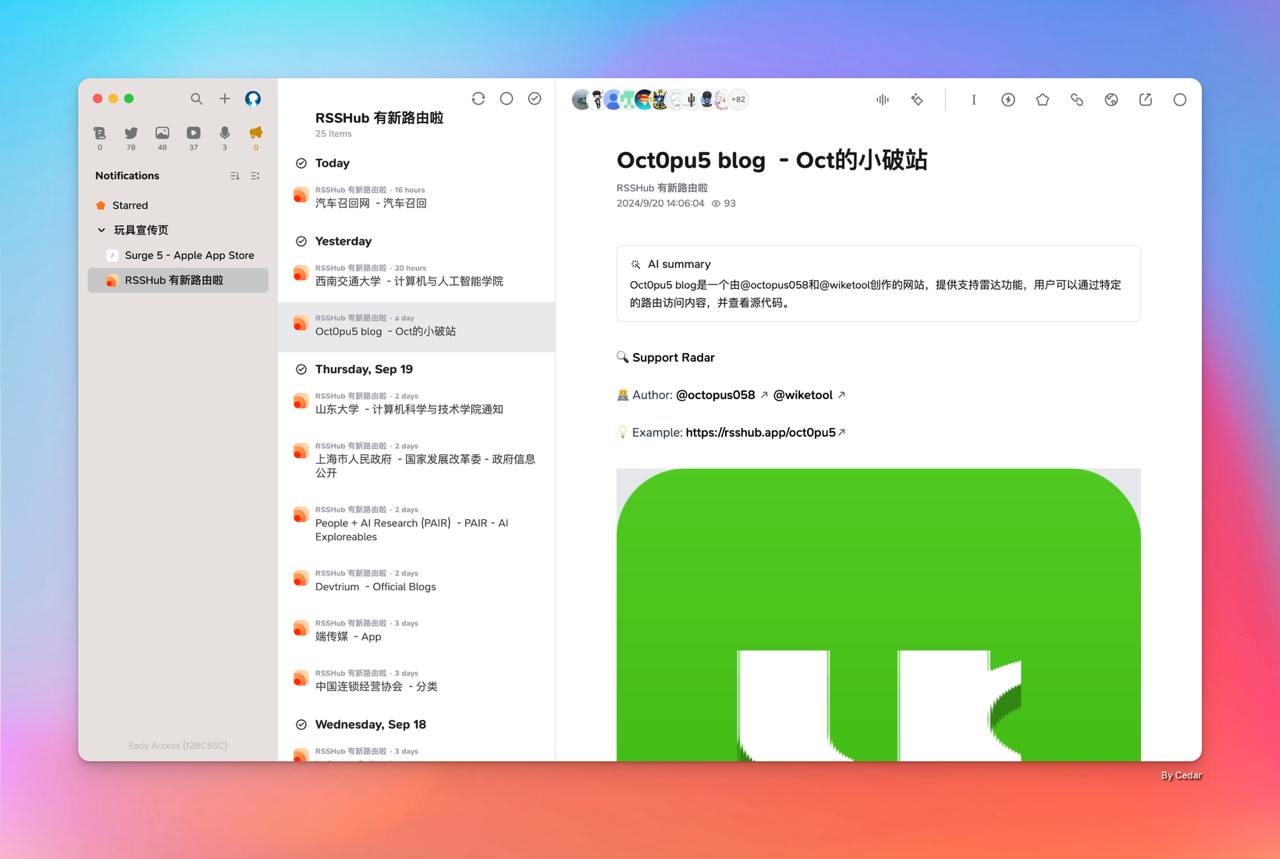The image size is (1280, 859).
Task: Switch to the Pictures view showing 48
Action: point(162,138)
